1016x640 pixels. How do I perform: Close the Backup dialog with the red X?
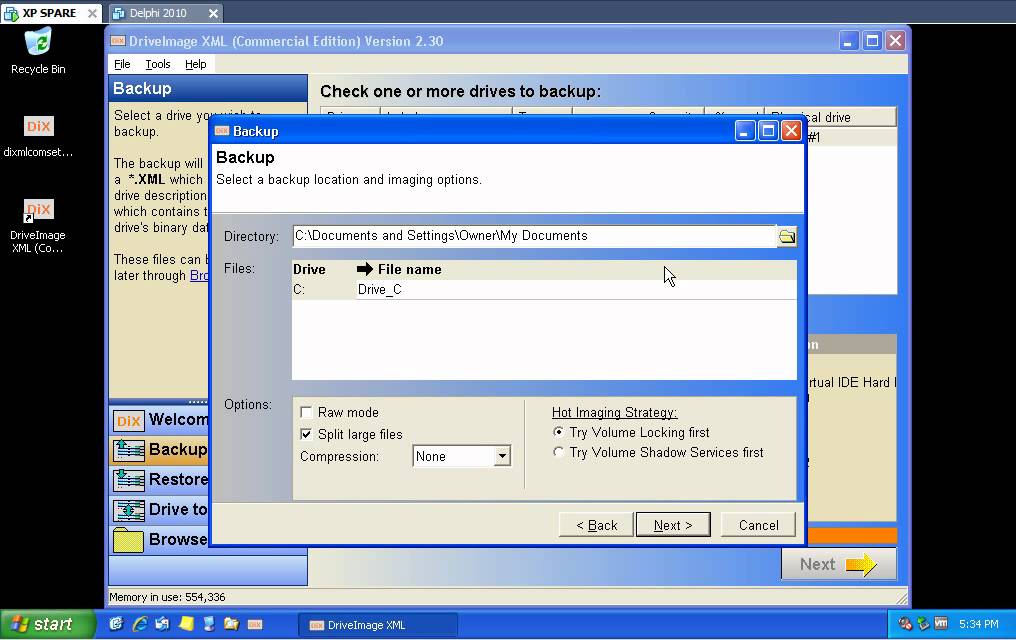pyautogui.click(x=791, y=131)
